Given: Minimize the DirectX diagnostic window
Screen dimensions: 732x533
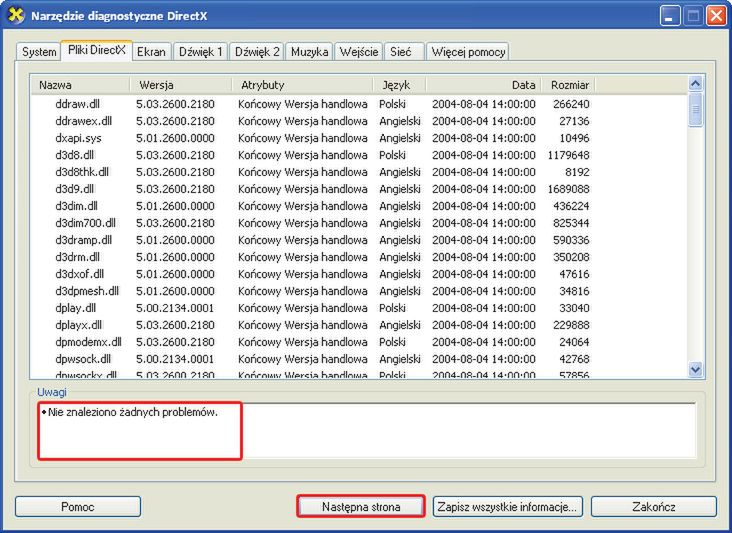Looking at the screenshot, I should pyautogui.click(x=670, y=16).
